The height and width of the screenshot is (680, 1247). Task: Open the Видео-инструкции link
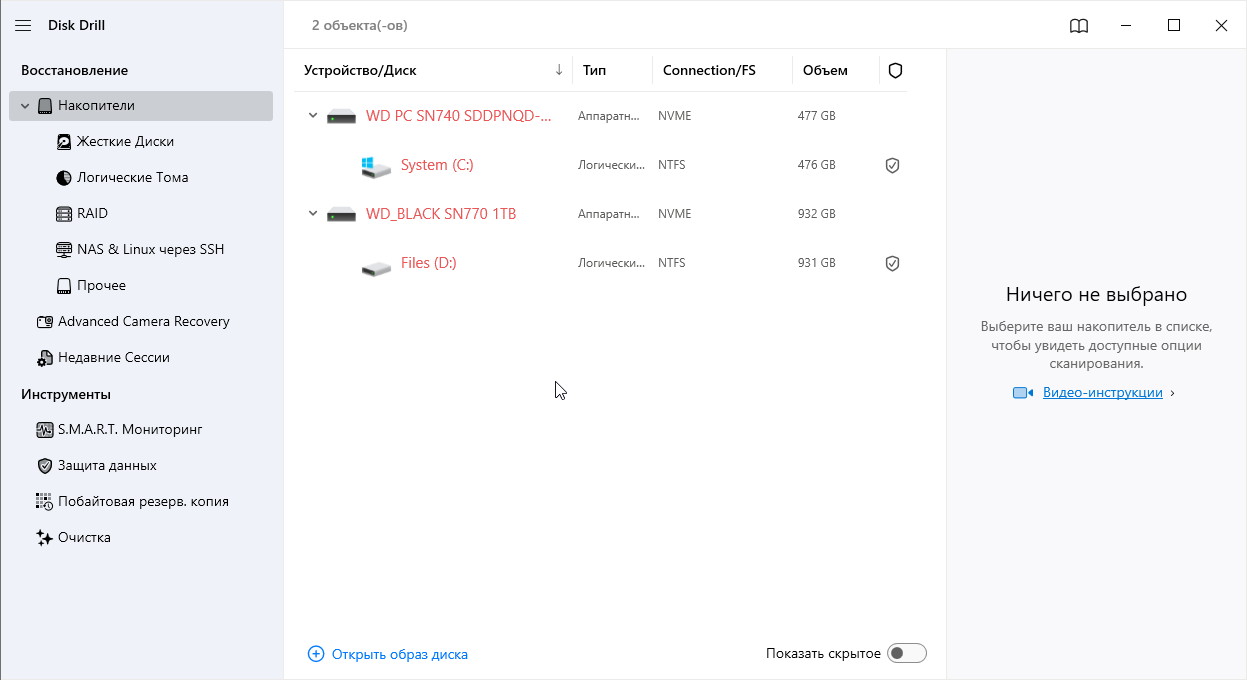pos(1102,393)
